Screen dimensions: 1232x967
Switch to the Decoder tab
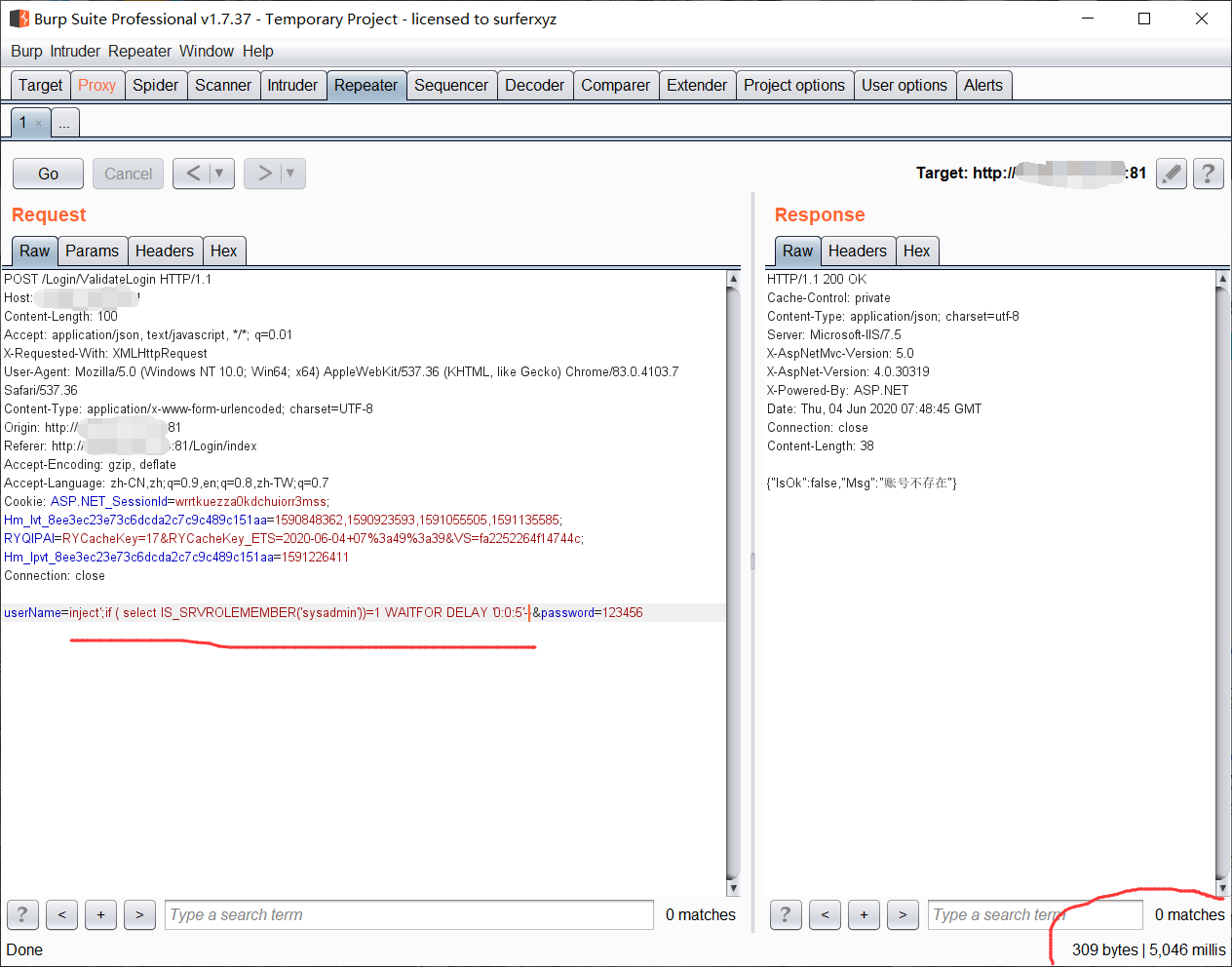point(534,85)
